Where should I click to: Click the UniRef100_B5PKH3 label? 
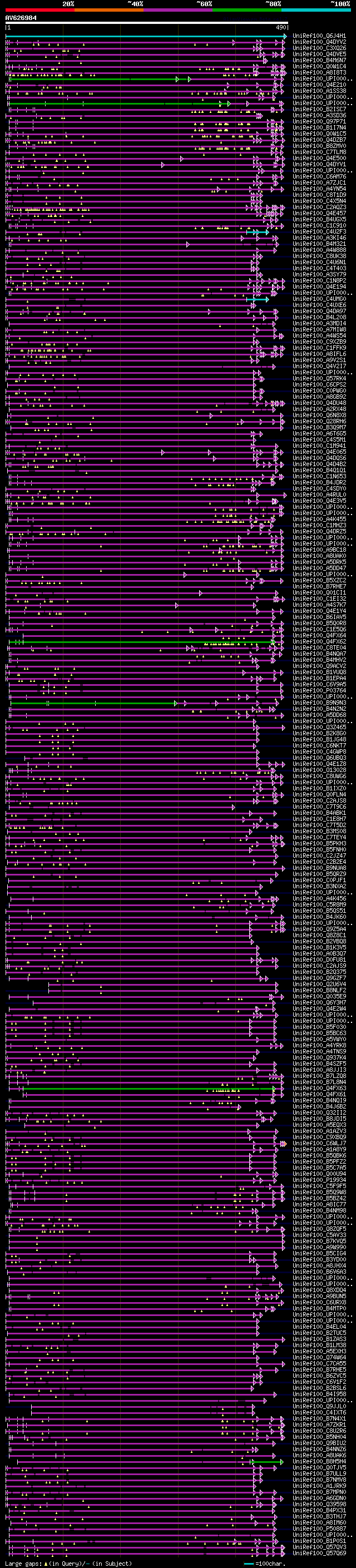[x=319, y=844]
